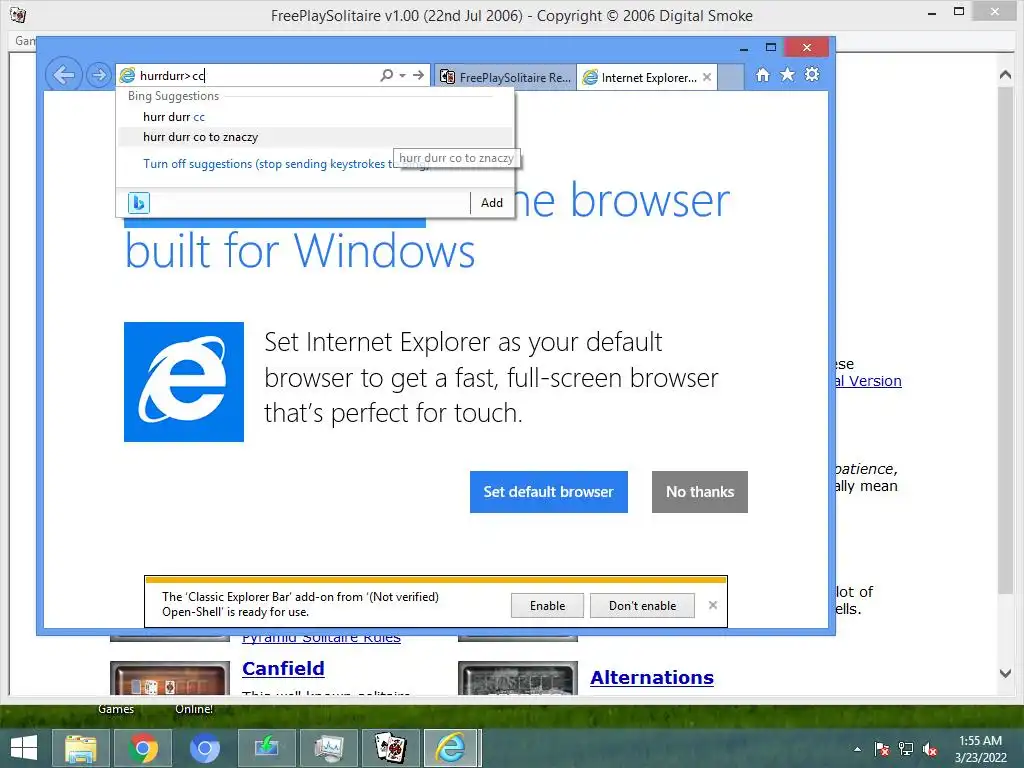
Task: Dismiss the add-on notification bar
Action: click(712, 605)
